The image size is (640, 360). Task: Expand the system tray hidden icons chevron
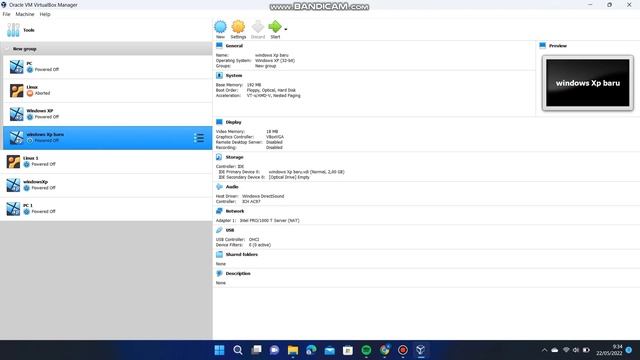click(544, 350)
